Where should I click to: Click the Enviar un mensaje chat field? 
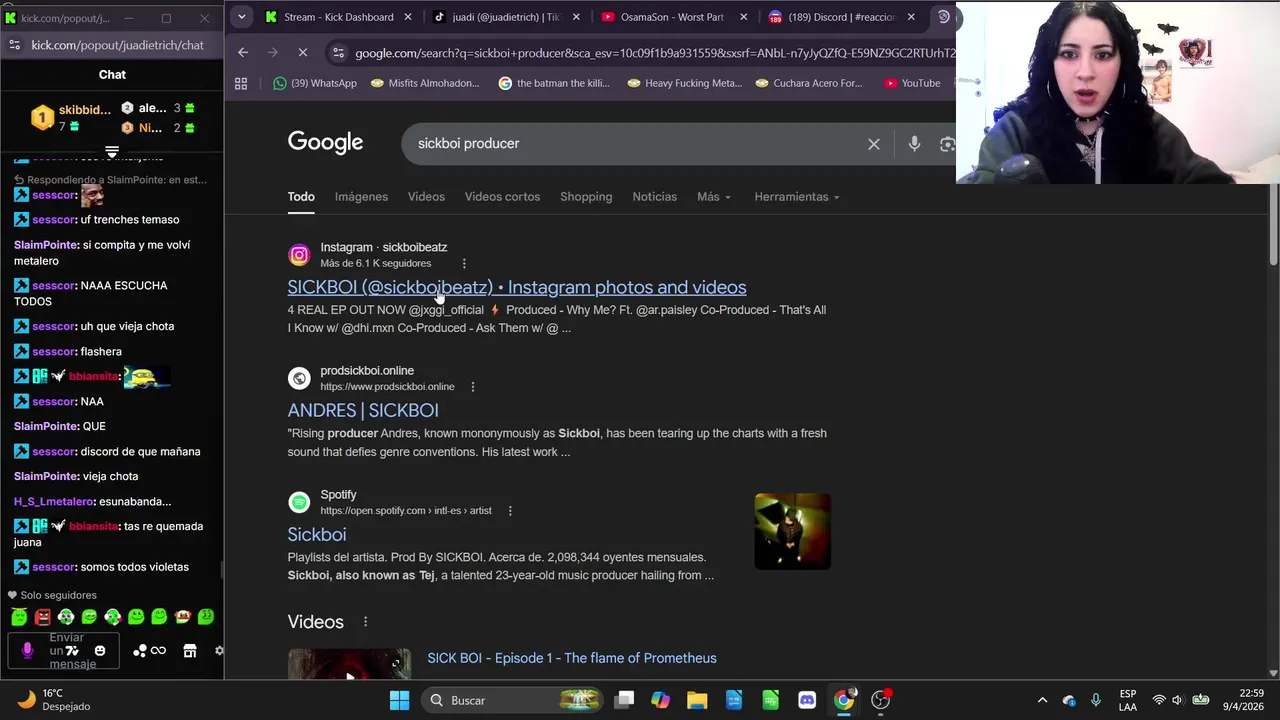66,651
